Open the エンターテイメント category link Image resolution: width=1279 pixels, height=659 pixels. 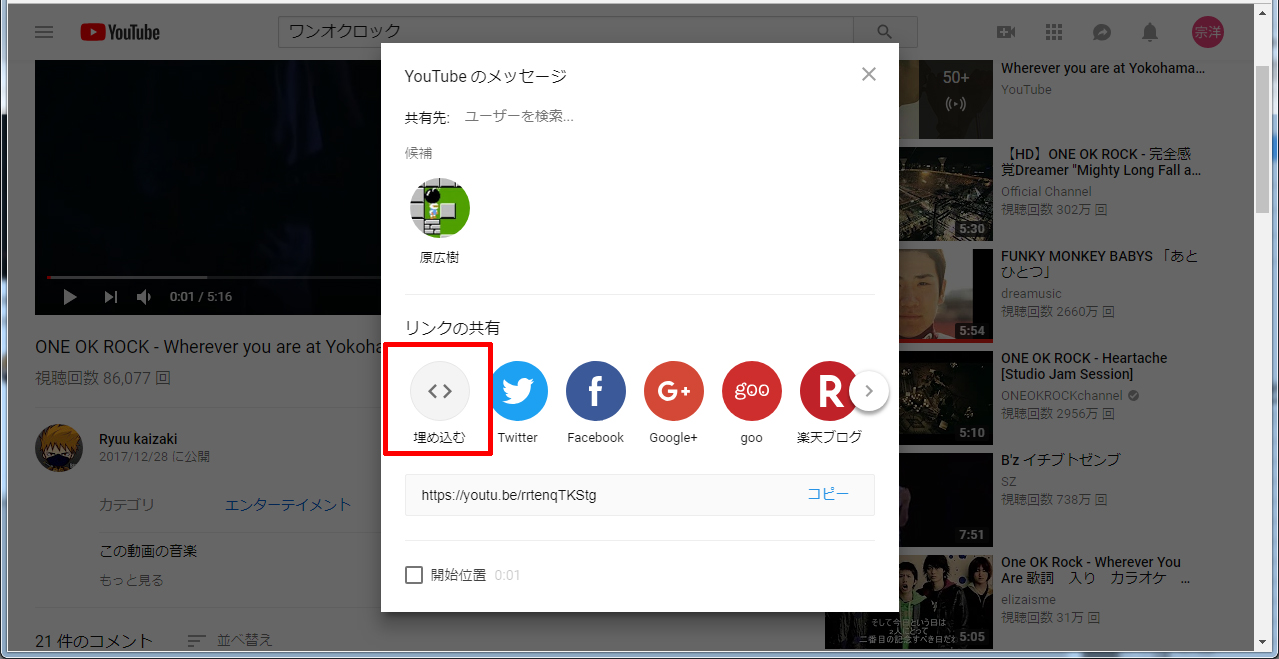288,505
